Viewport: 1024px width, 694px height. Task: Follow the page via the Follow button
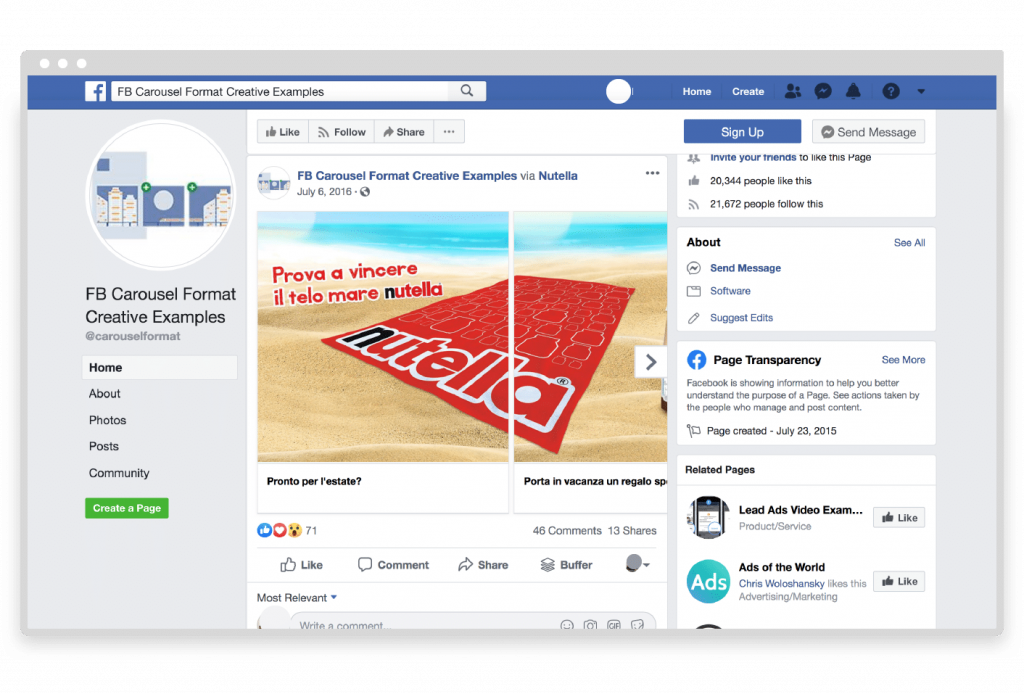[x=341, y=131]
